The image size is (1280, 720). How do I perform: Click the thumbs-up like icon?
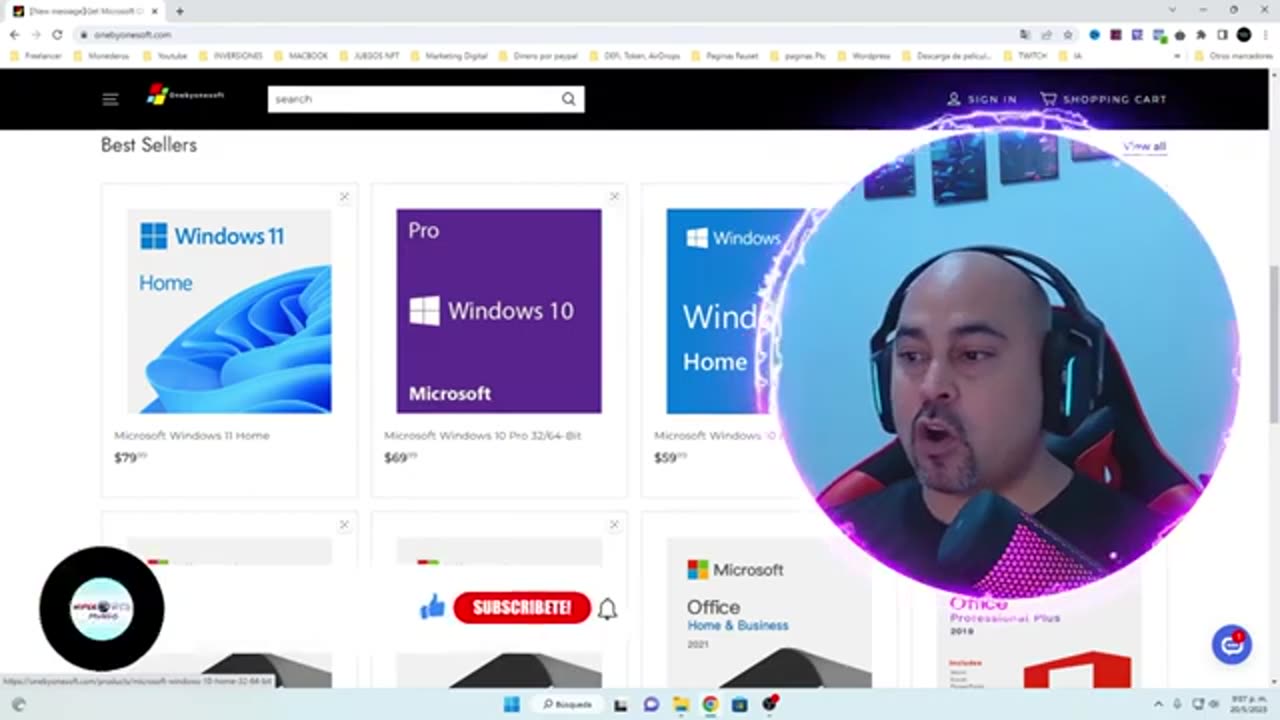pos(432,606)
